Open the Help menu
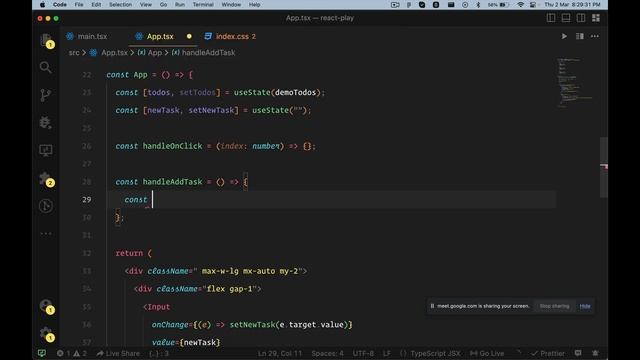Viewport: 640px width, 360px height. (x=254, y=5)
